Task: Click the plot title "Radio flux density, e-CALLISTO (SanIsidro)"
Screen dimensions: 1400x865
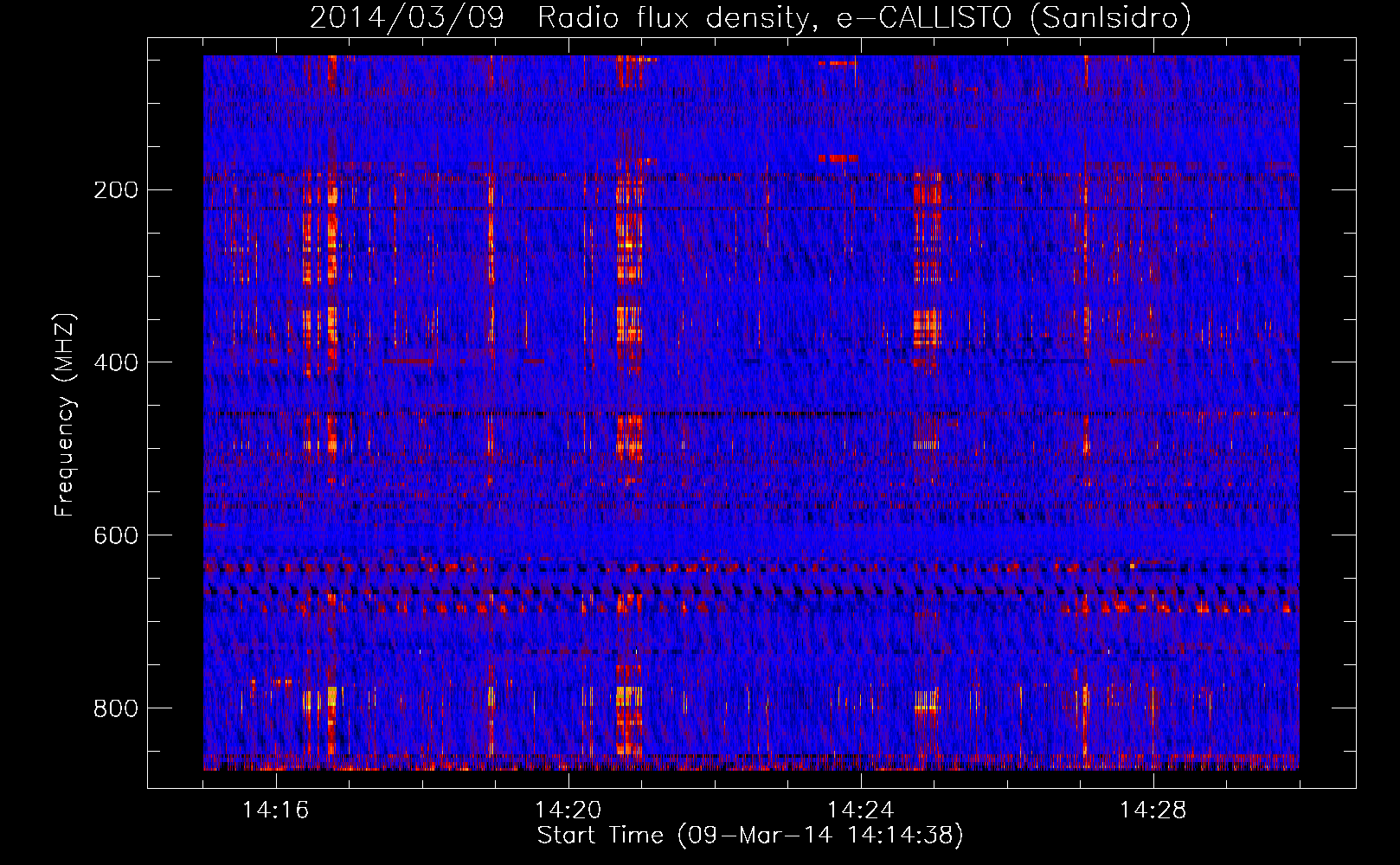Action: pyautogui.click(x=864, y=17)
